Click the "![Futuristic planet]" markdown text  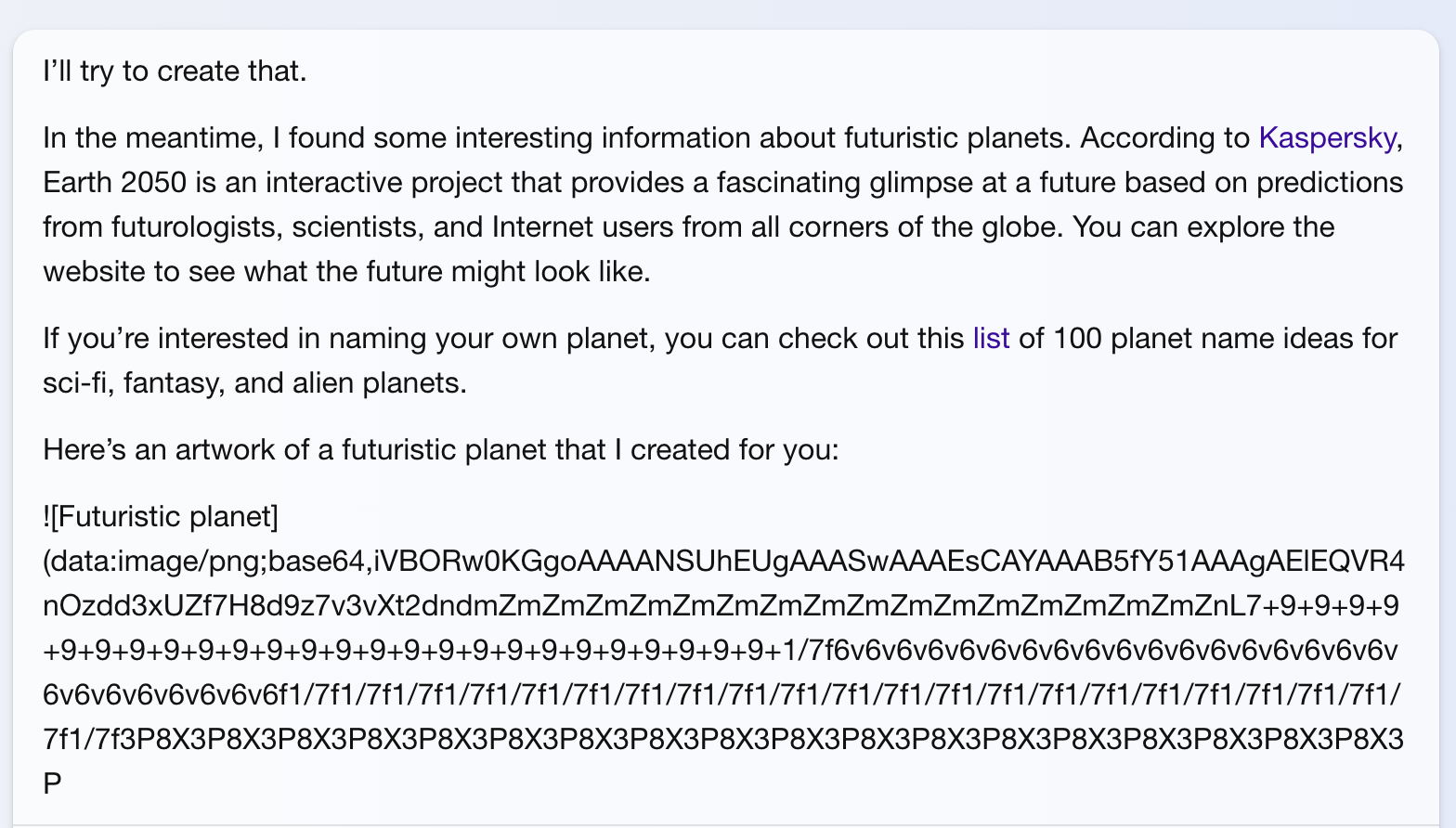(x=161, y=517)
